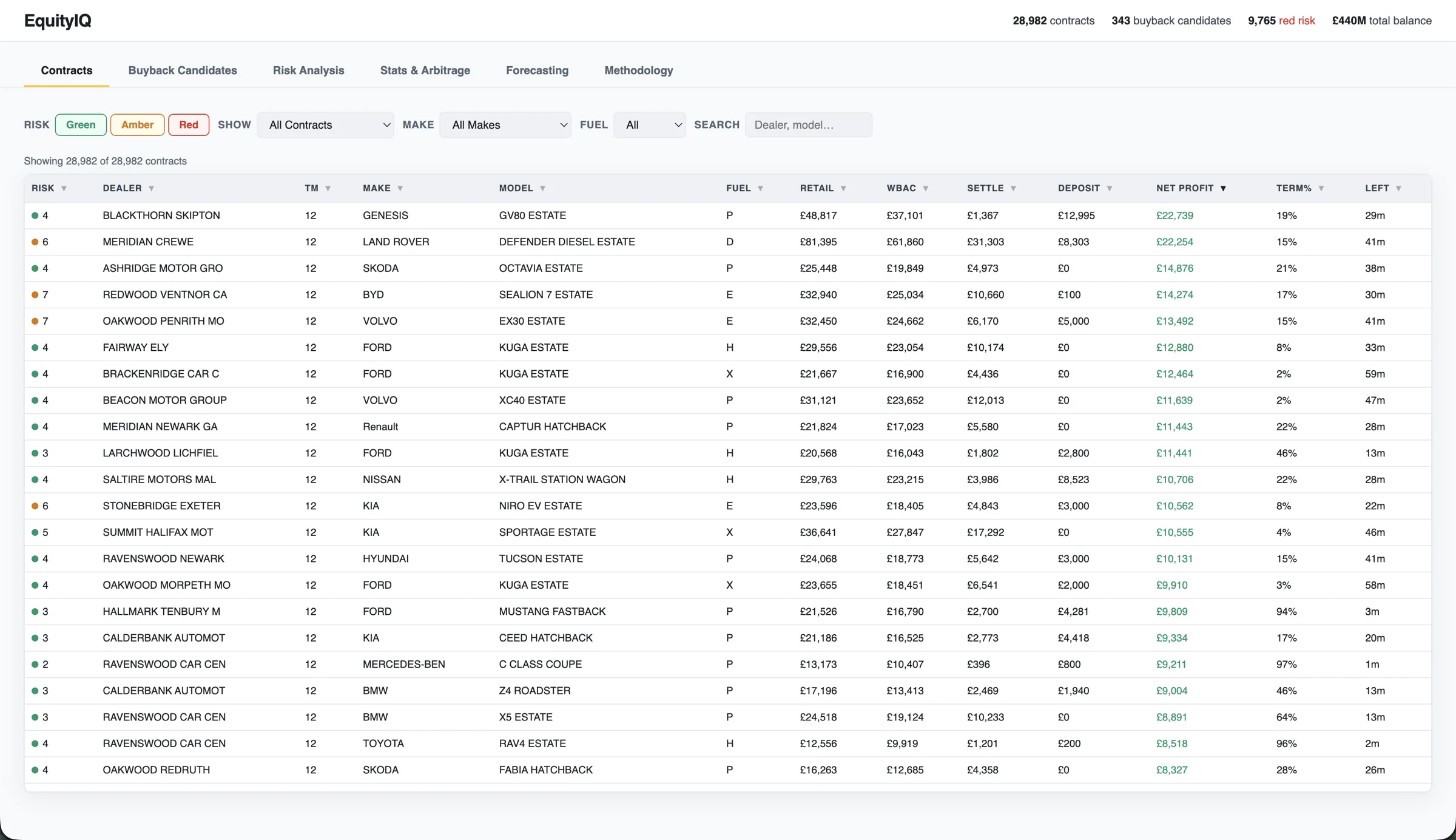The height and width of the screenshot is (840, 1456).
Task: Click the Showing 28,982 of 28,982 contracts text
Action: click(105, 161)
